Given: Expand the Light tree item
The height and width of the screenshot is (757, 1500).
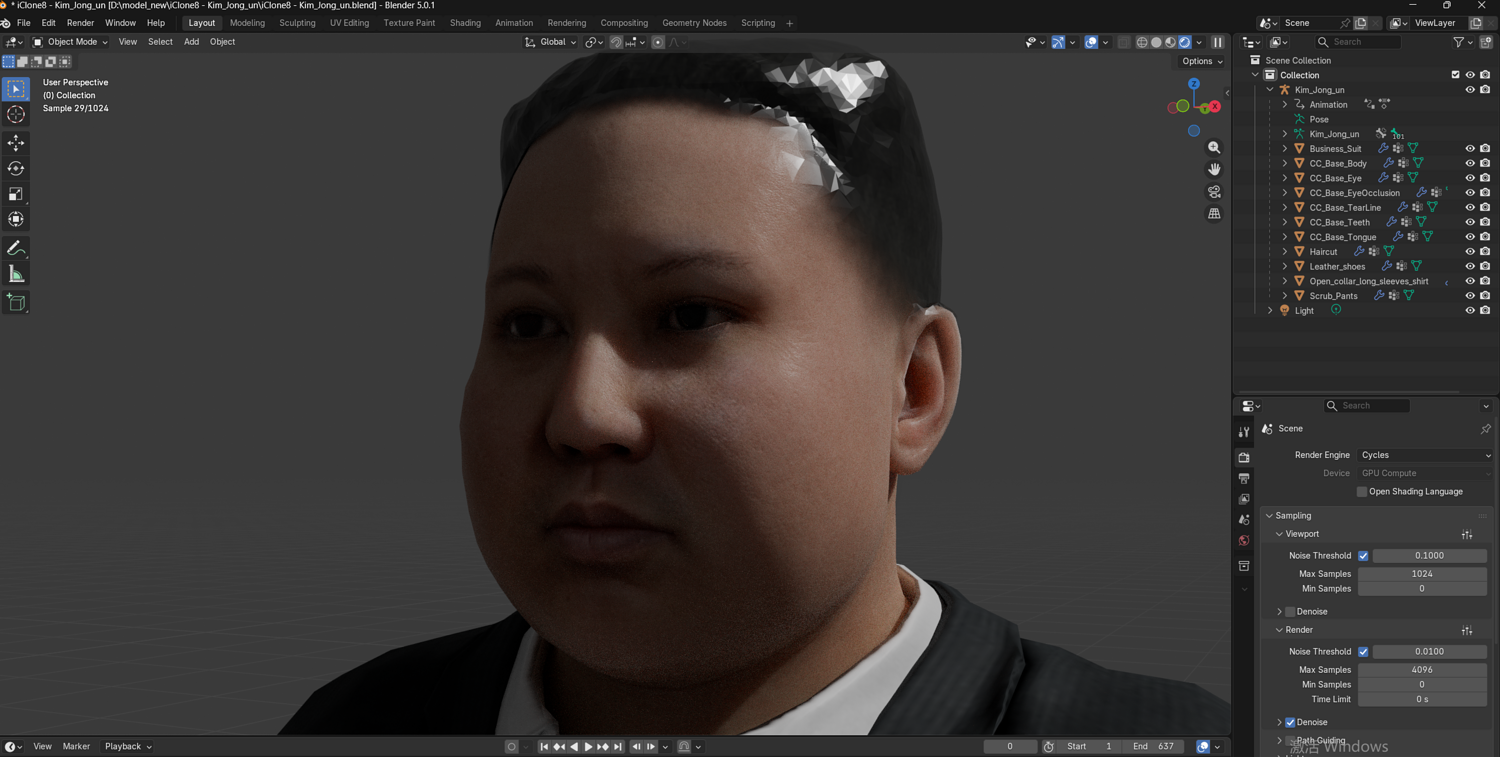Looking at the screenshot, I should (1270, 311).
